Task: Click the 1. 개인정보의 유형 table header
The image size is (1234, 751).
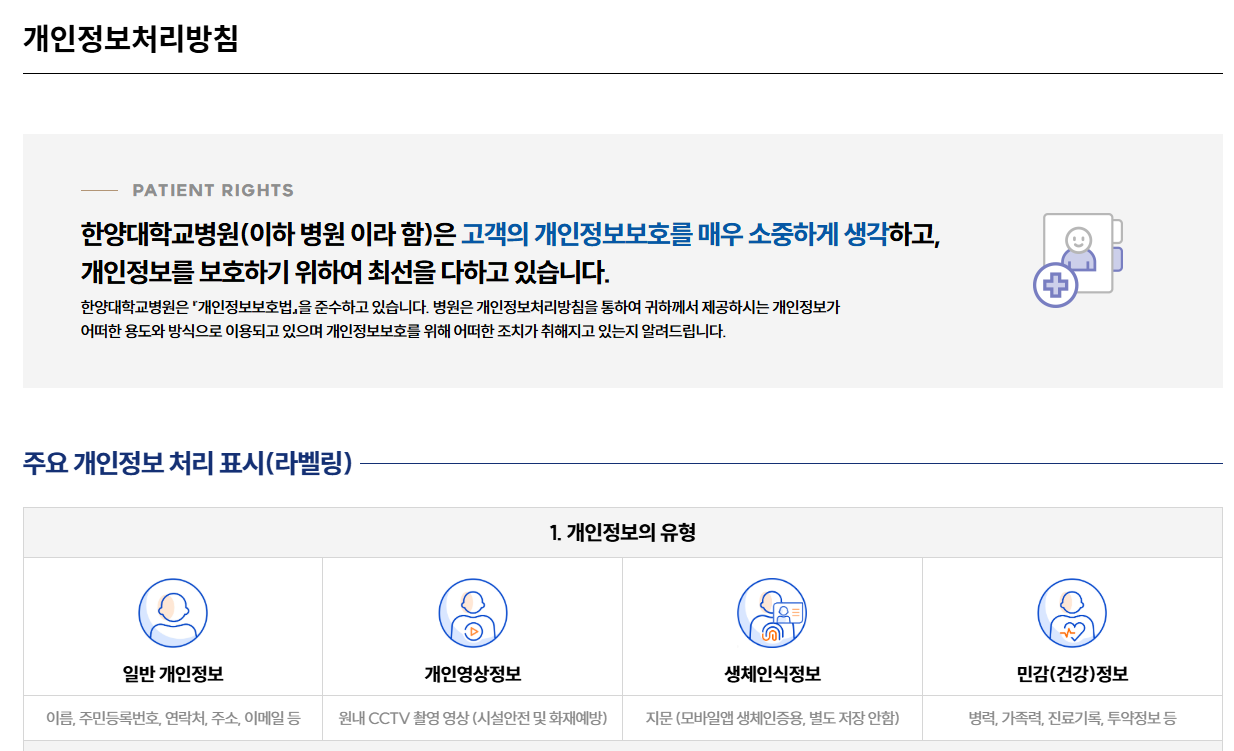Action: pyautogui.click(x=622, y=533)
